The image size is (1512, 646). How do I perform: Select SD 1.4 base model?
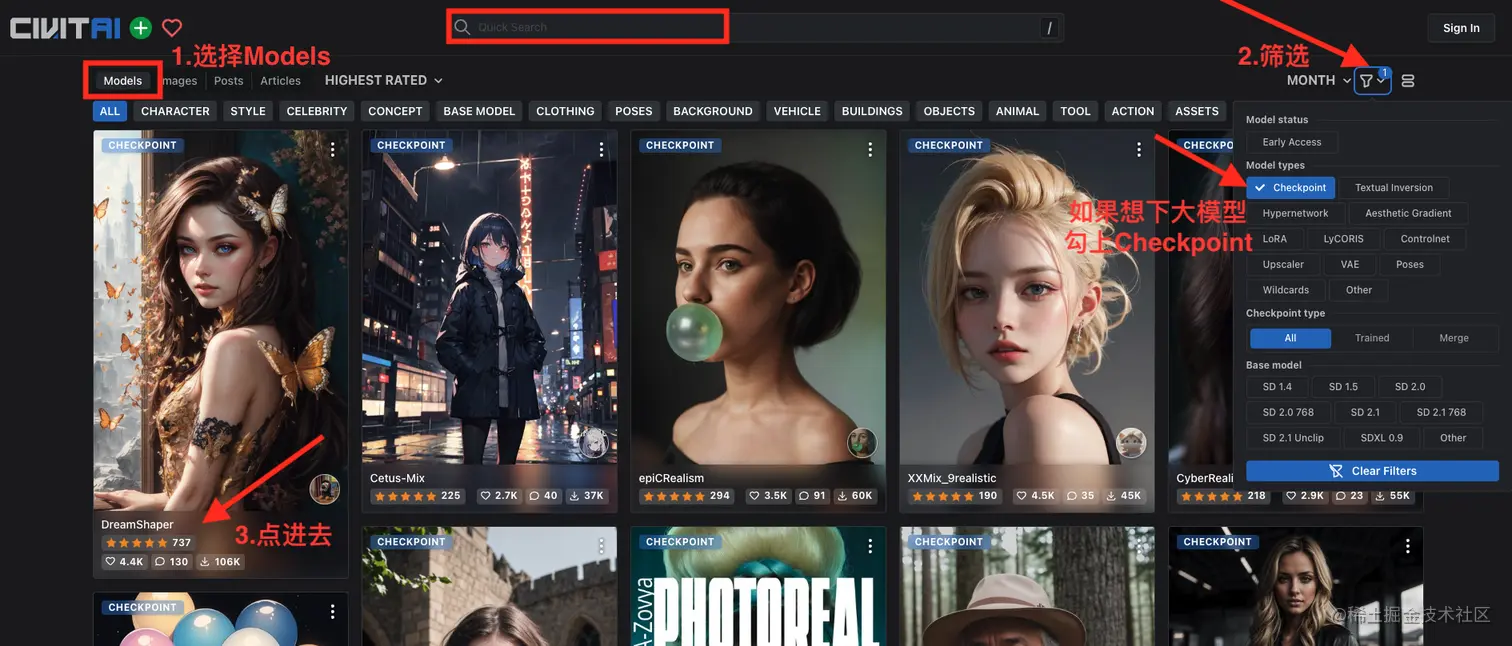[x=1277, y=386]
